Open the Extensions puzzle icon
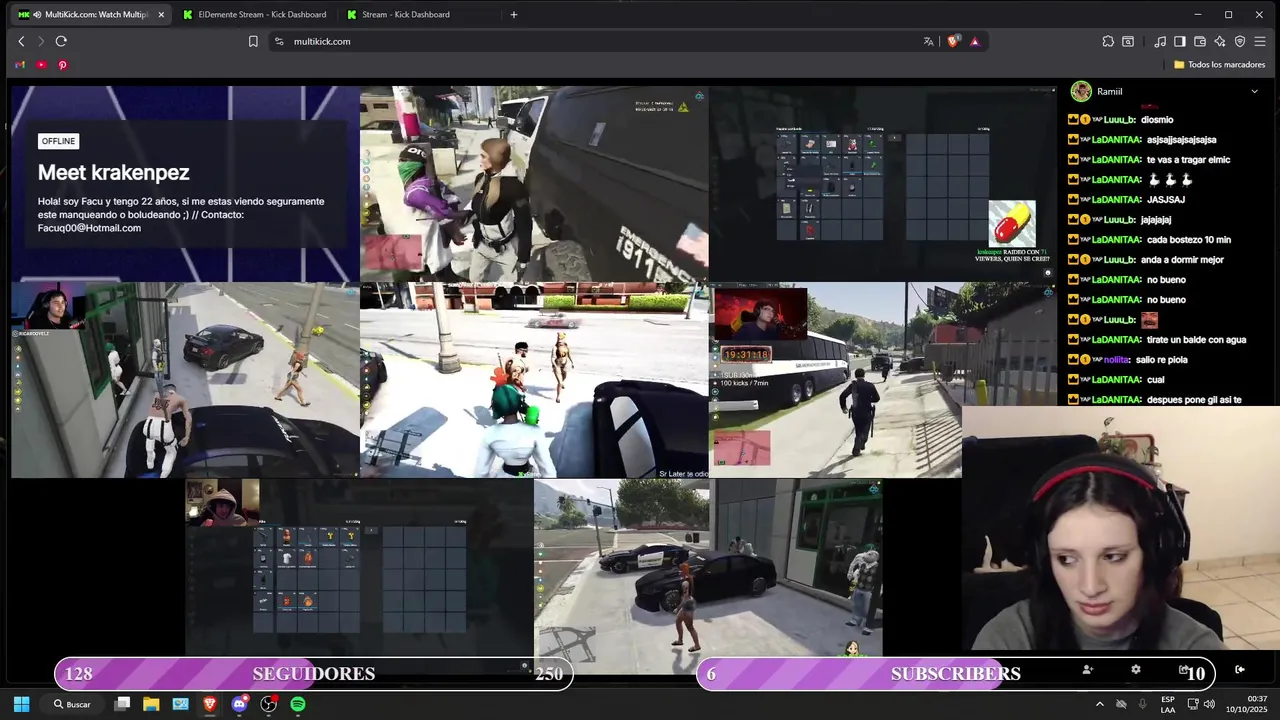 [x=1108, y=41]
